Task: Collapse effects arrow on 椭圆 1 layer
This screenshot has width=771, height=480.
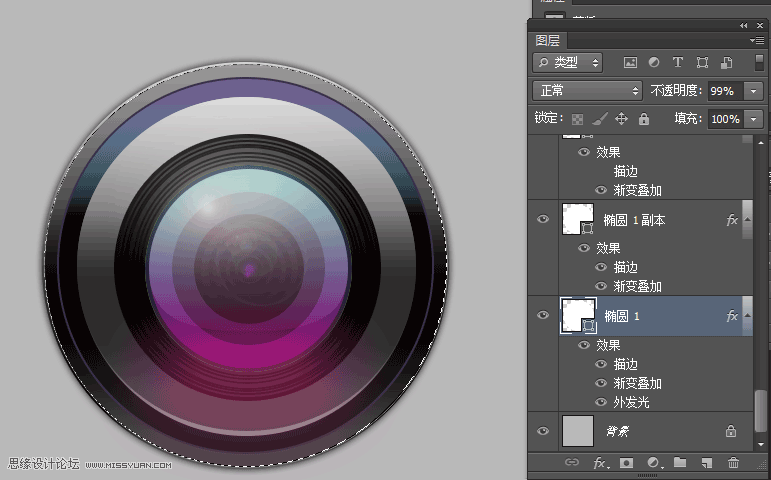Action: point(747,316)
